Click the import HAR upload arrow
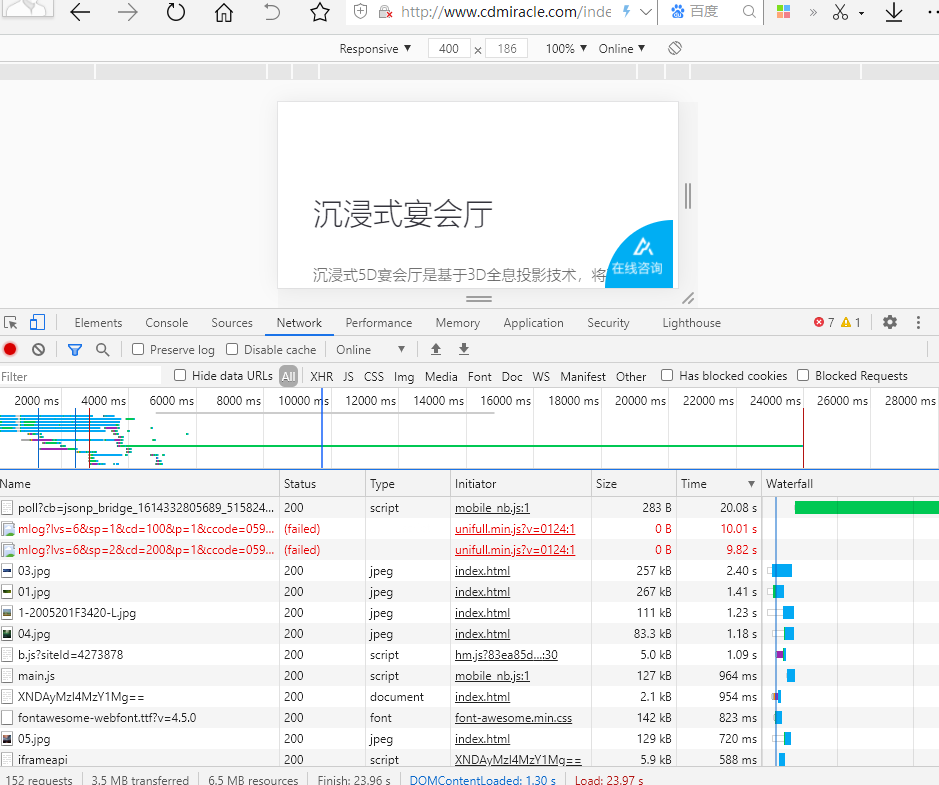This screenshot has height=785, width=939. click(x=436, y=349)
